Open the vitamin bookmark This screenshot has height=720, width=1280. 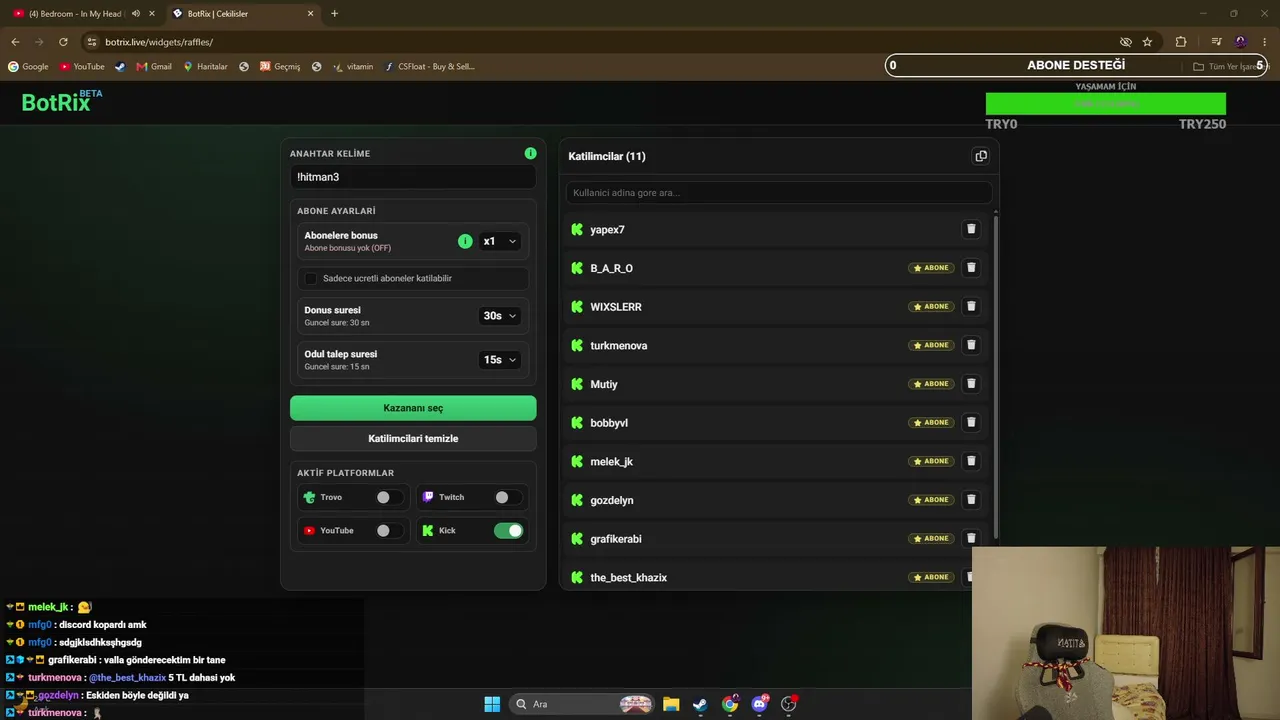pos(353,67)
